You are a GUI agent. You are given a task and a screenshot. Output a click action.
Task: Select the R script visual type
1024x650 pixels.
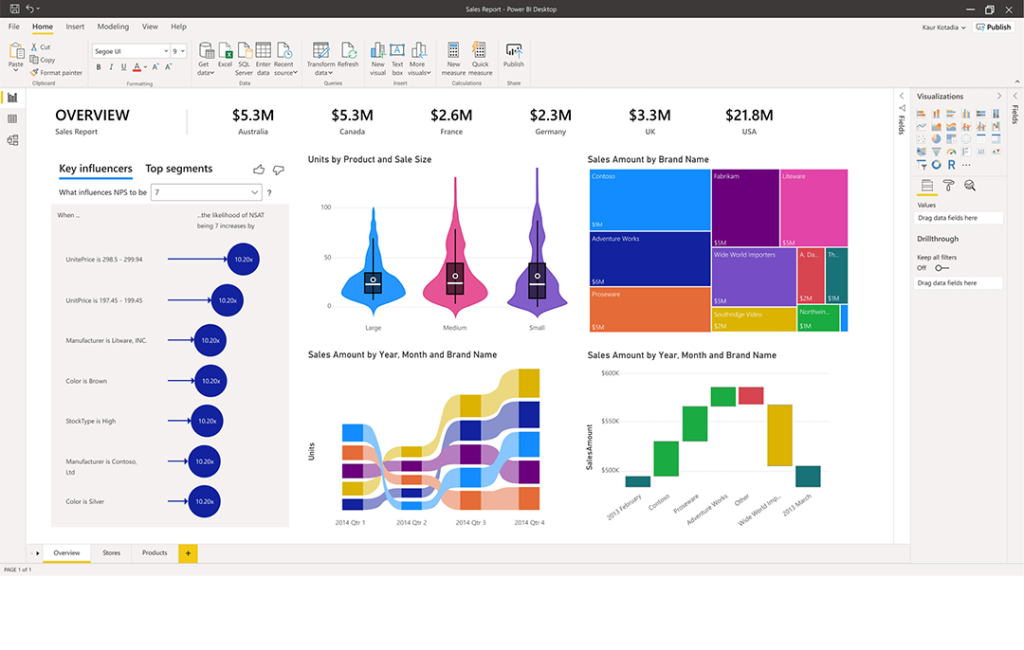[952, 165]
